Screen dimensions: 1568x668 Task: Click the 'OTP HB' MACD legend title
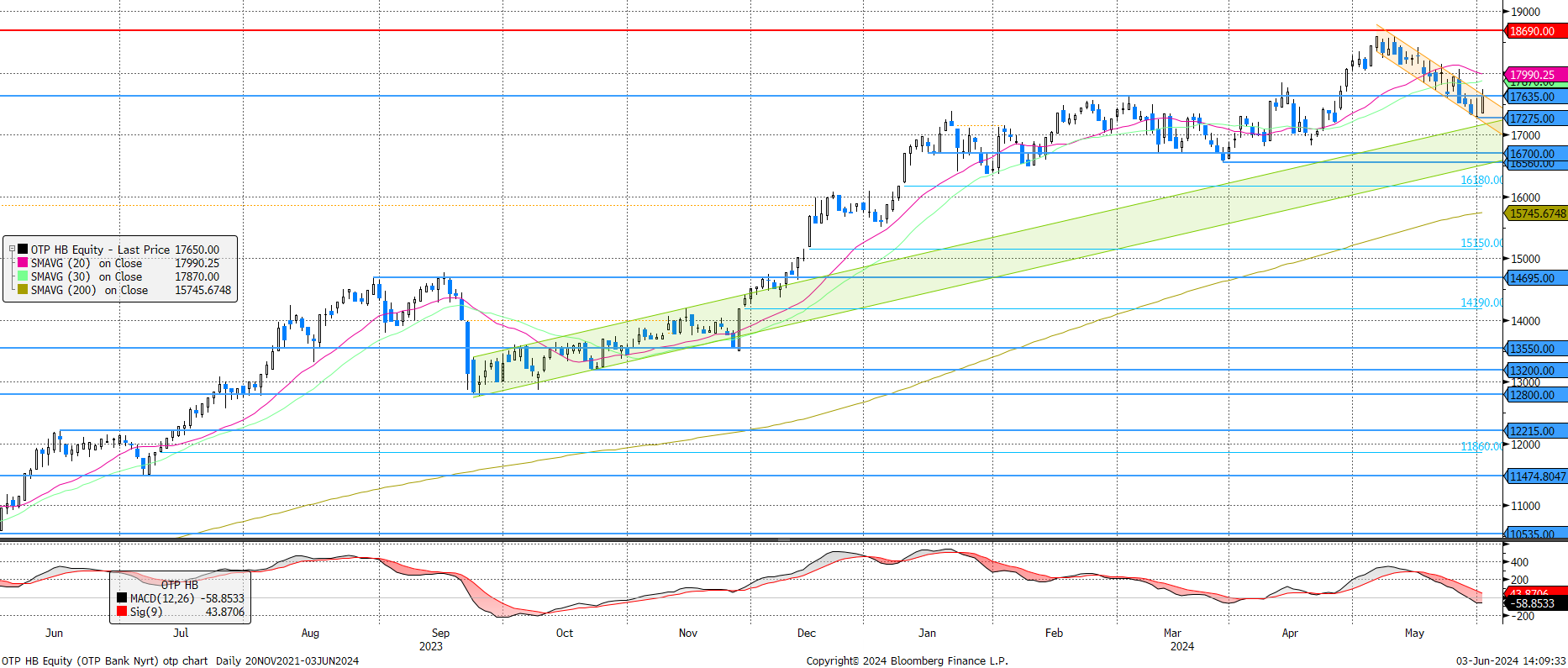tap(180, 585)
